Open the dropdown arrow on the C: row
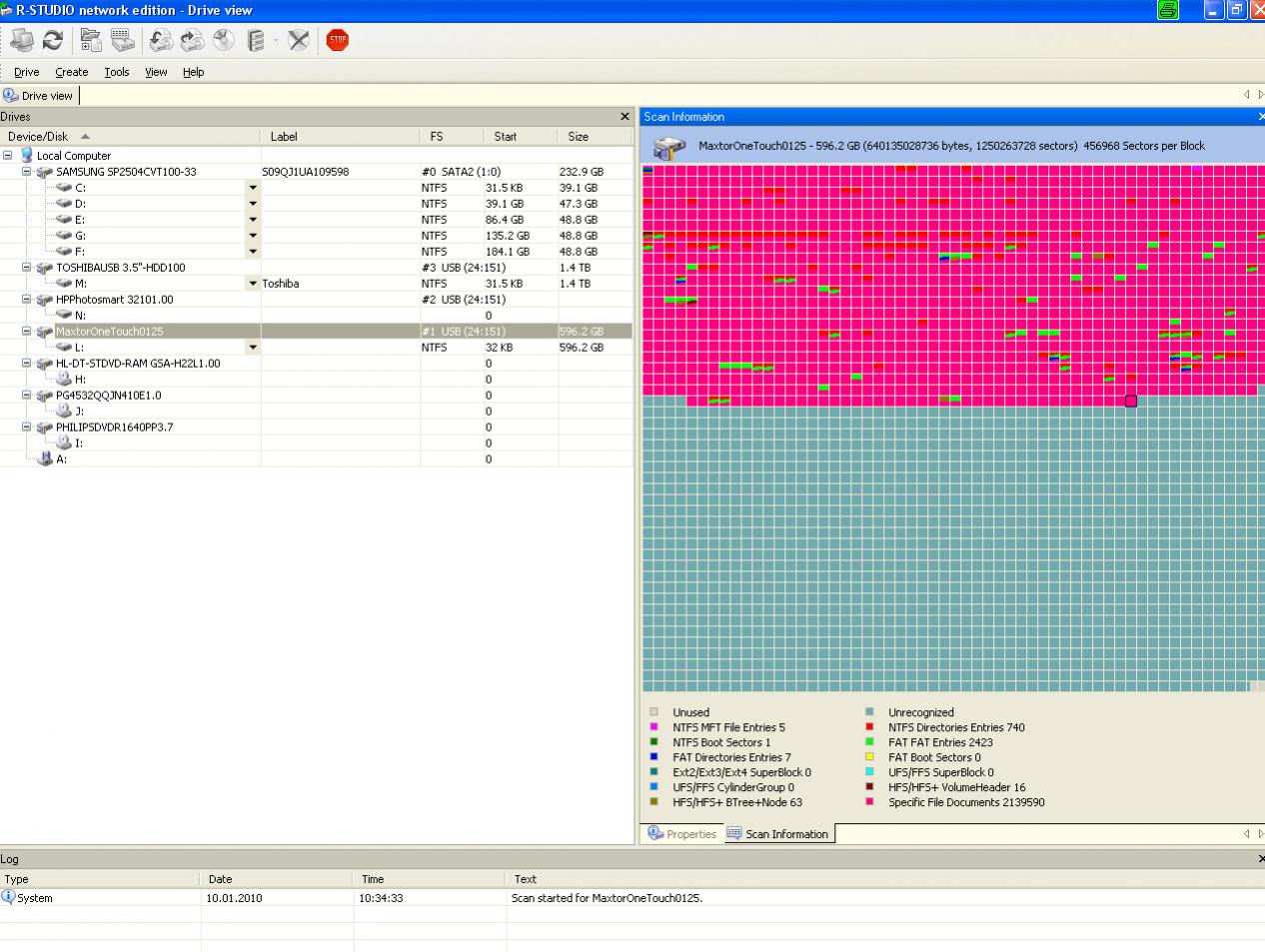The width and height of the screenshot is (1265, 952). click(253, 188)
